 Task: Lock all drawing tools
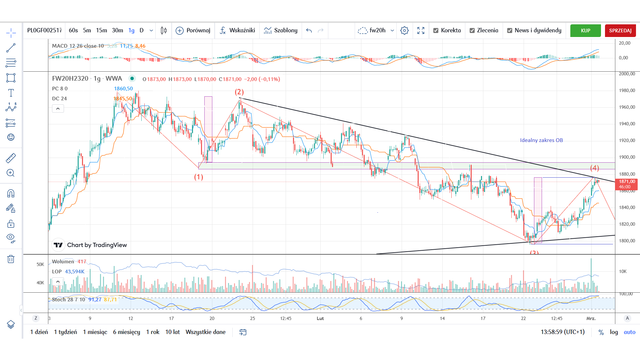11,223
